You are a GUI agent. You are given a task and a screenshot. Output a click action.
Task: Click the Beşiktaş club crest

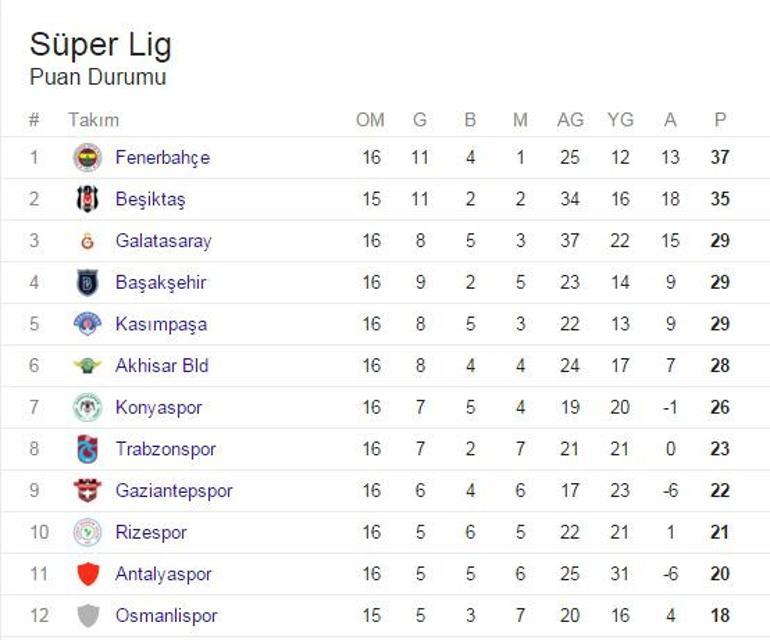(87, 199)
